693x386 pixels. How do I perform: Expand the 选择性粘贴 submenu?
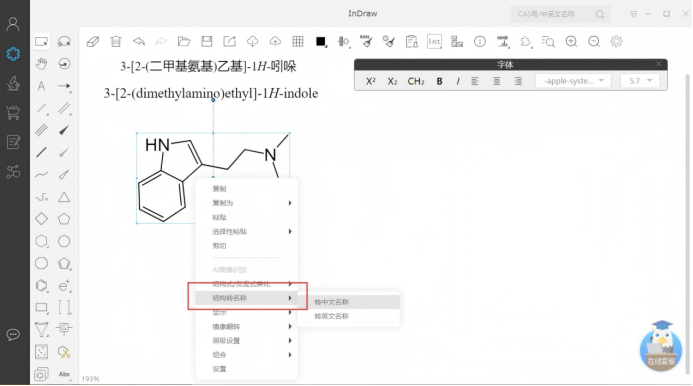point(247,232)
